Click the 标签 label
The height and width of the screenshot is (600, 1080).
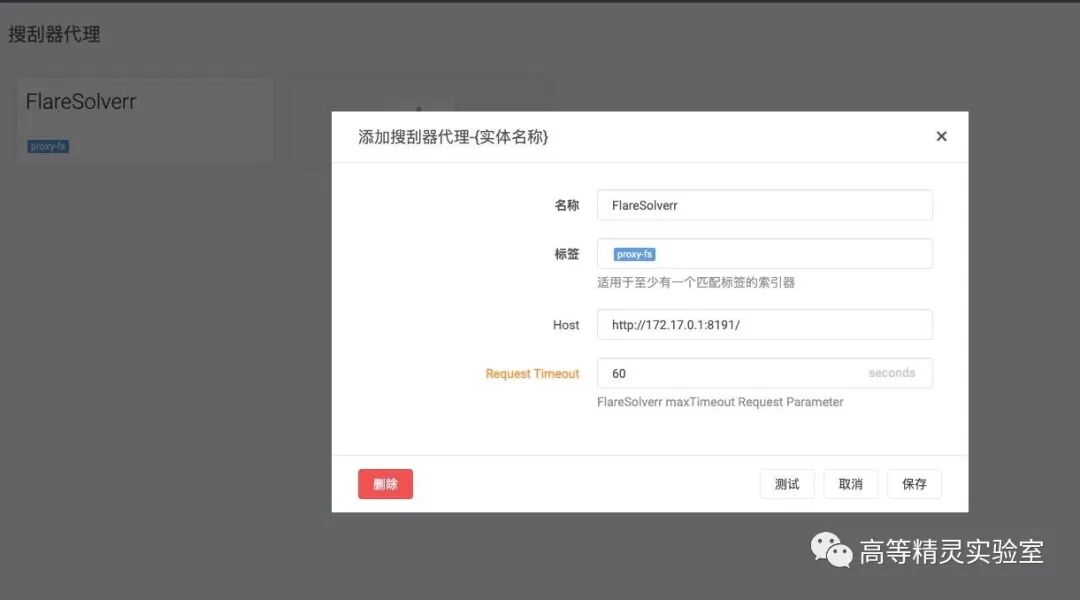[x=567, y=254]
